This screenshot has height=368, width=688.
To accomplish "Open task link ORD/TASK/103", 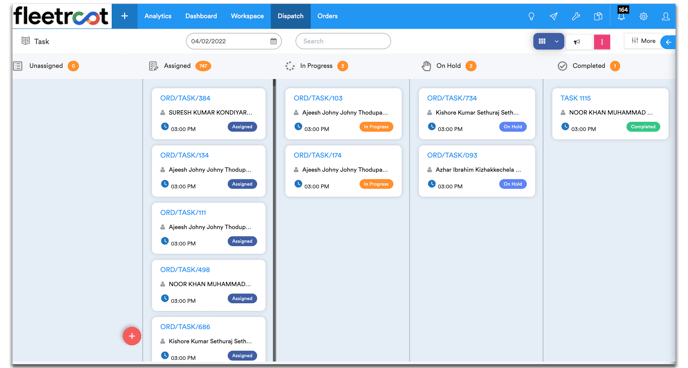I will coord(318,98).
